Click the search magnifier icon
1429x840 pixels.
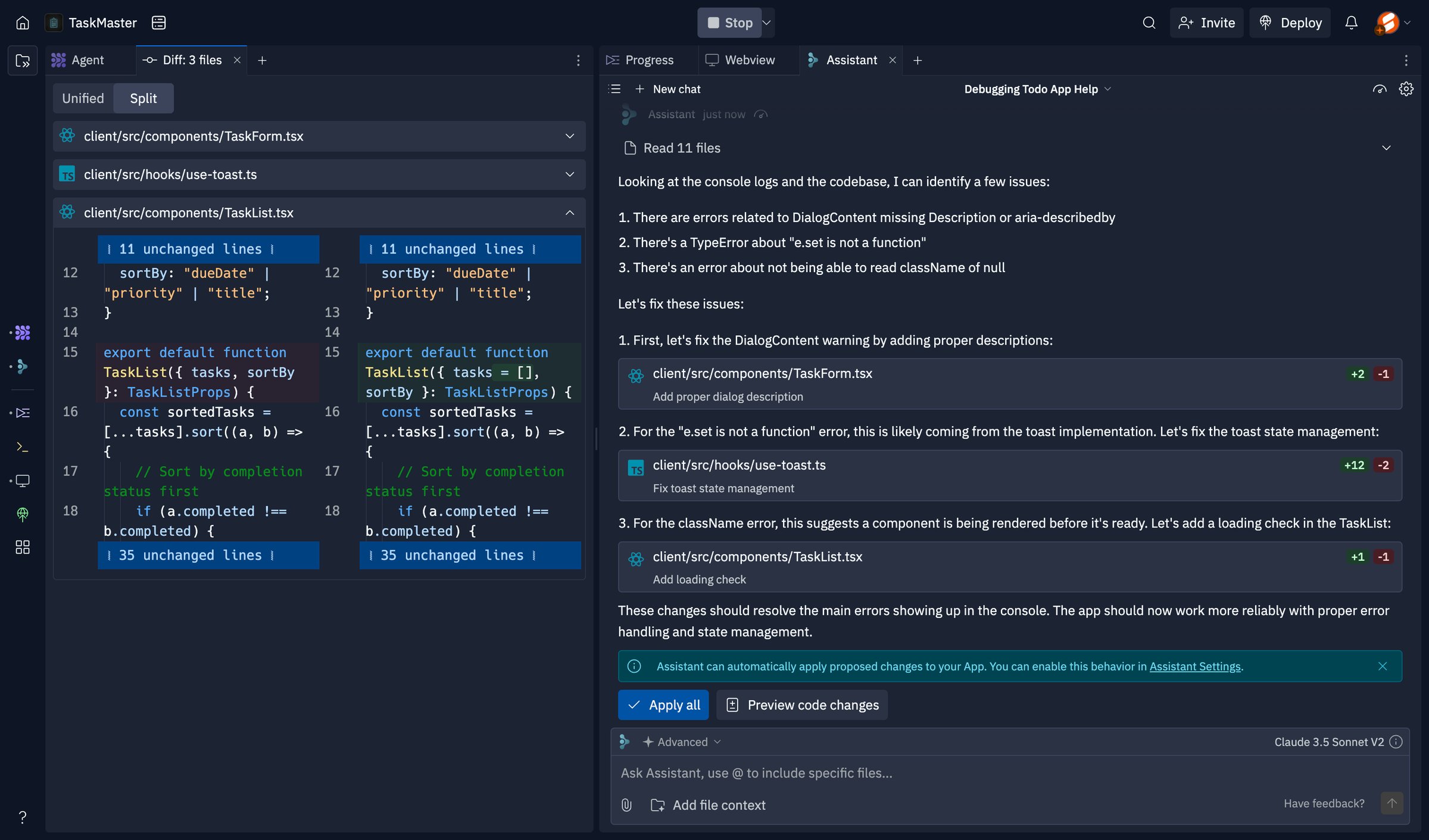(1149, 23)
